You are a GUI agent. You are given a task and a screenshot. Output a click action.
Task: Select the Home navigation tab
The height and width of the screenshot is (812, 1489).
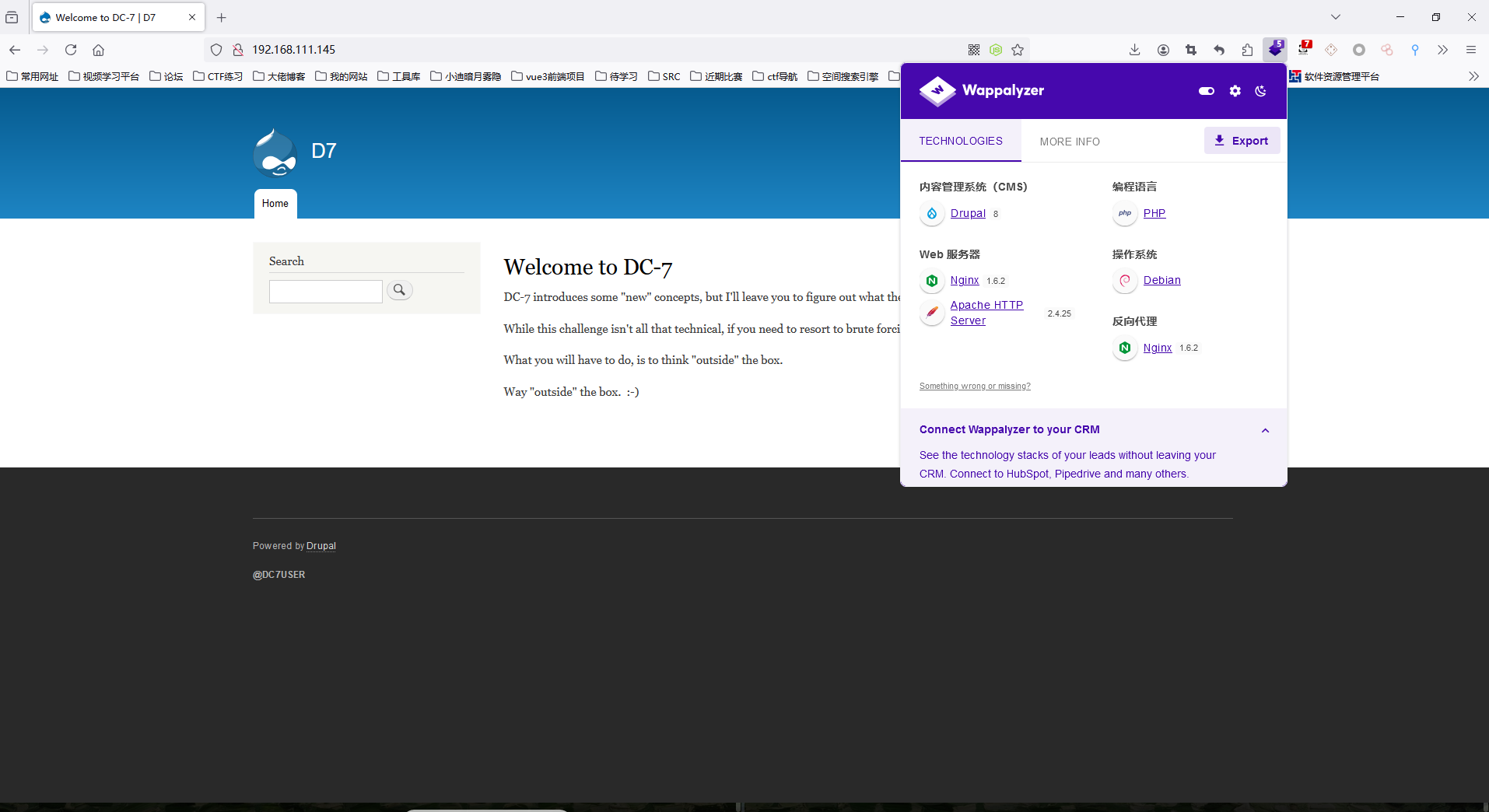pyautogui.click(x=275, y=204)
